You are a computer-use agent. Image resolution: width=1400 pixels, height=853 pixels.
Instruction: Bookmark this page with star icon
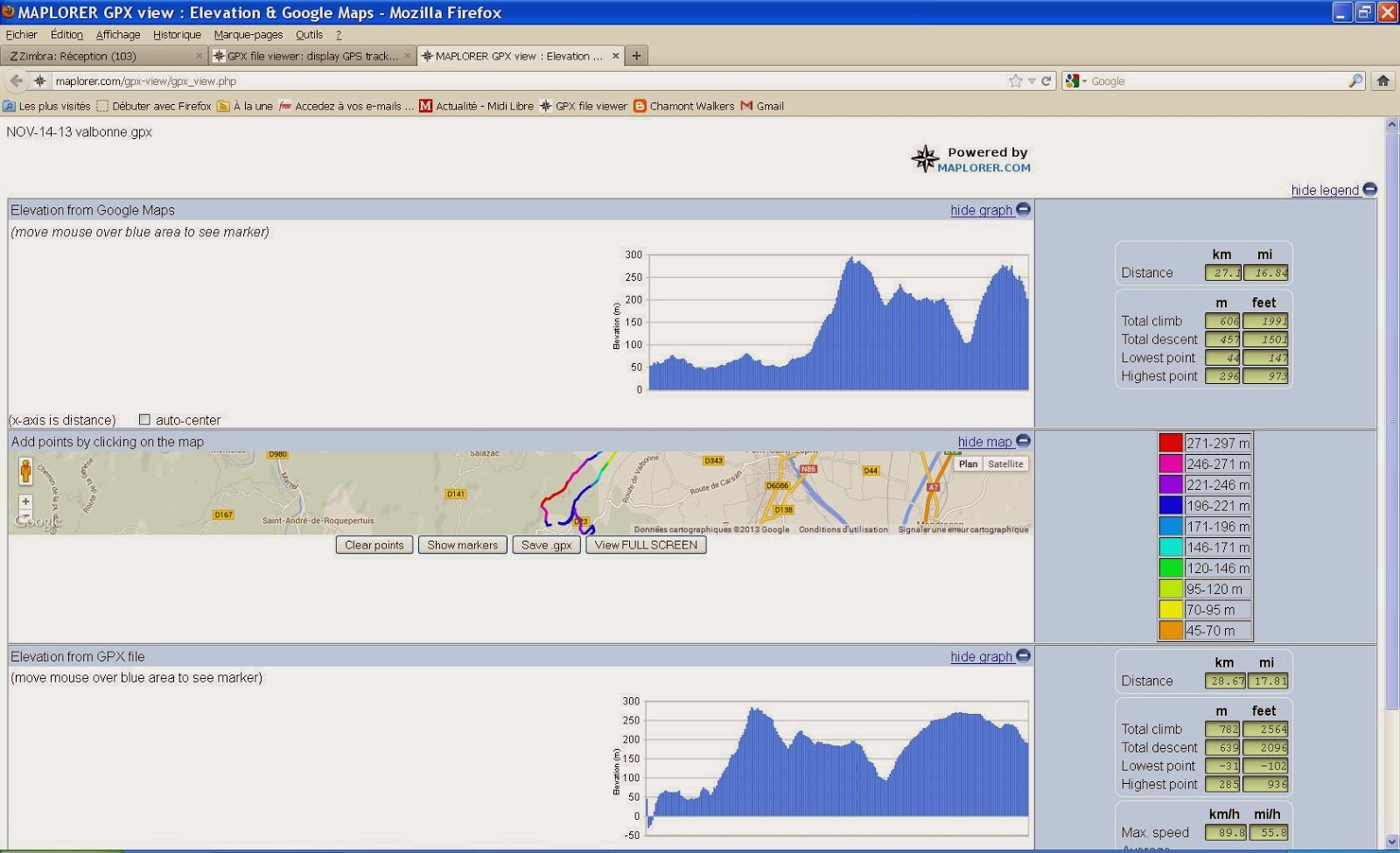click(1015, 81)
